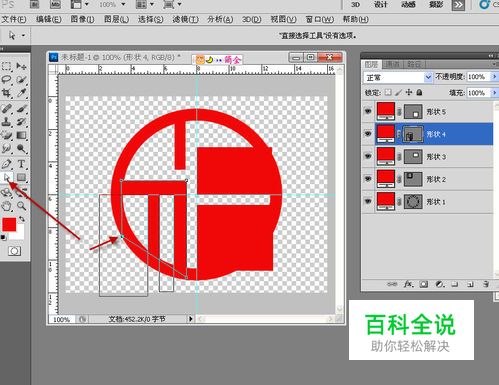Select the Direct Selection tool
This screenshot has width=499, height=385.
(x=7, y=178)
